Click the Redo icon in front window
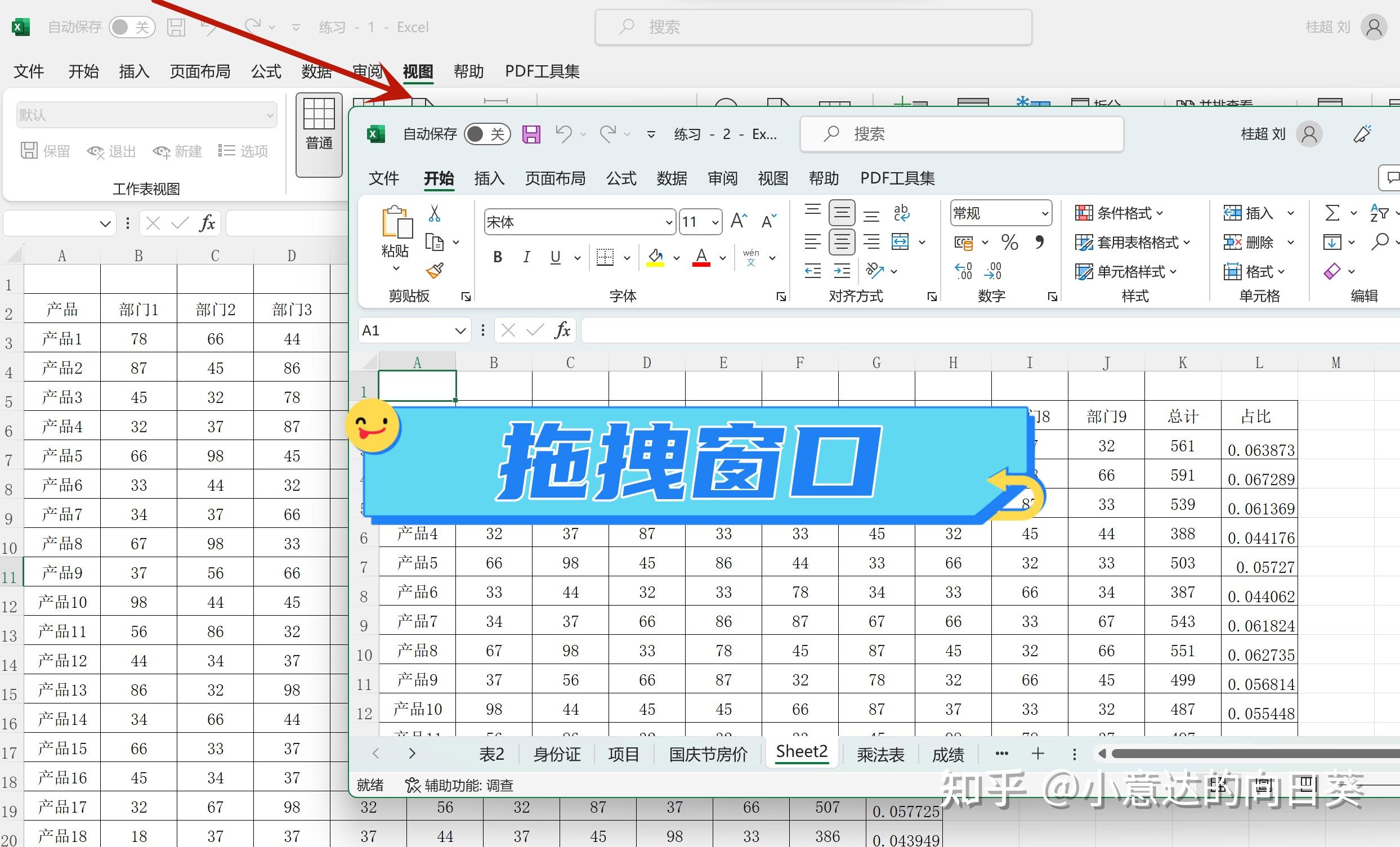The image size is (1400, 847). [x=608, y=134]
